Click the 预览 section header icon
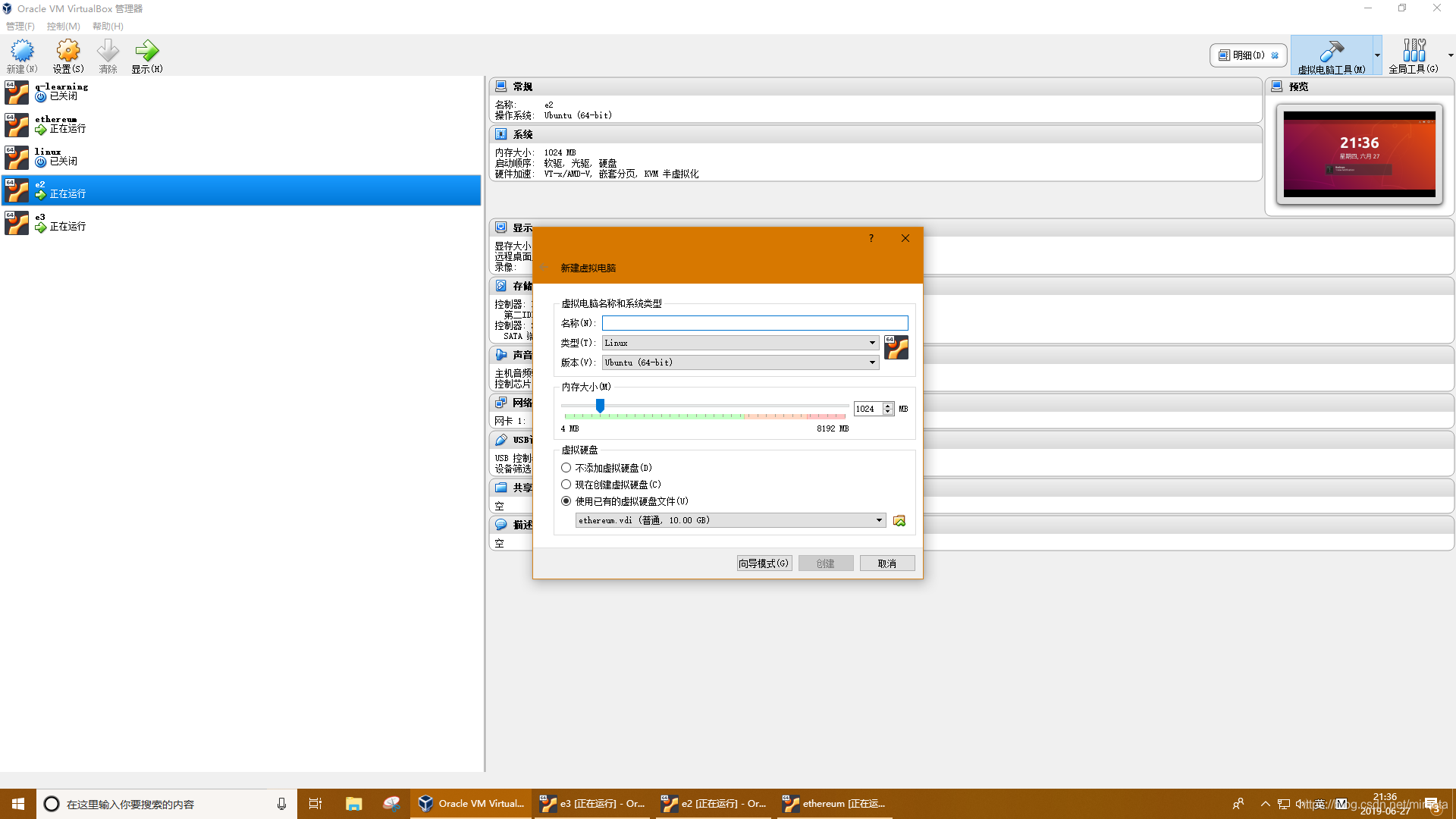The image size is (1456, 819). [x=1277, y=86]
